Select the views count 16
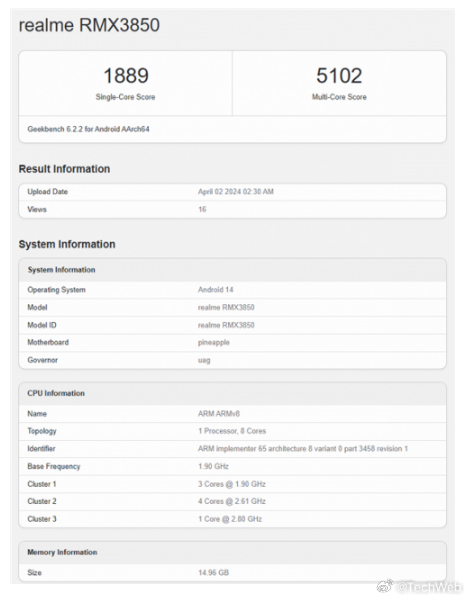This screenshot has height=600, width=467. pos(202,209)
